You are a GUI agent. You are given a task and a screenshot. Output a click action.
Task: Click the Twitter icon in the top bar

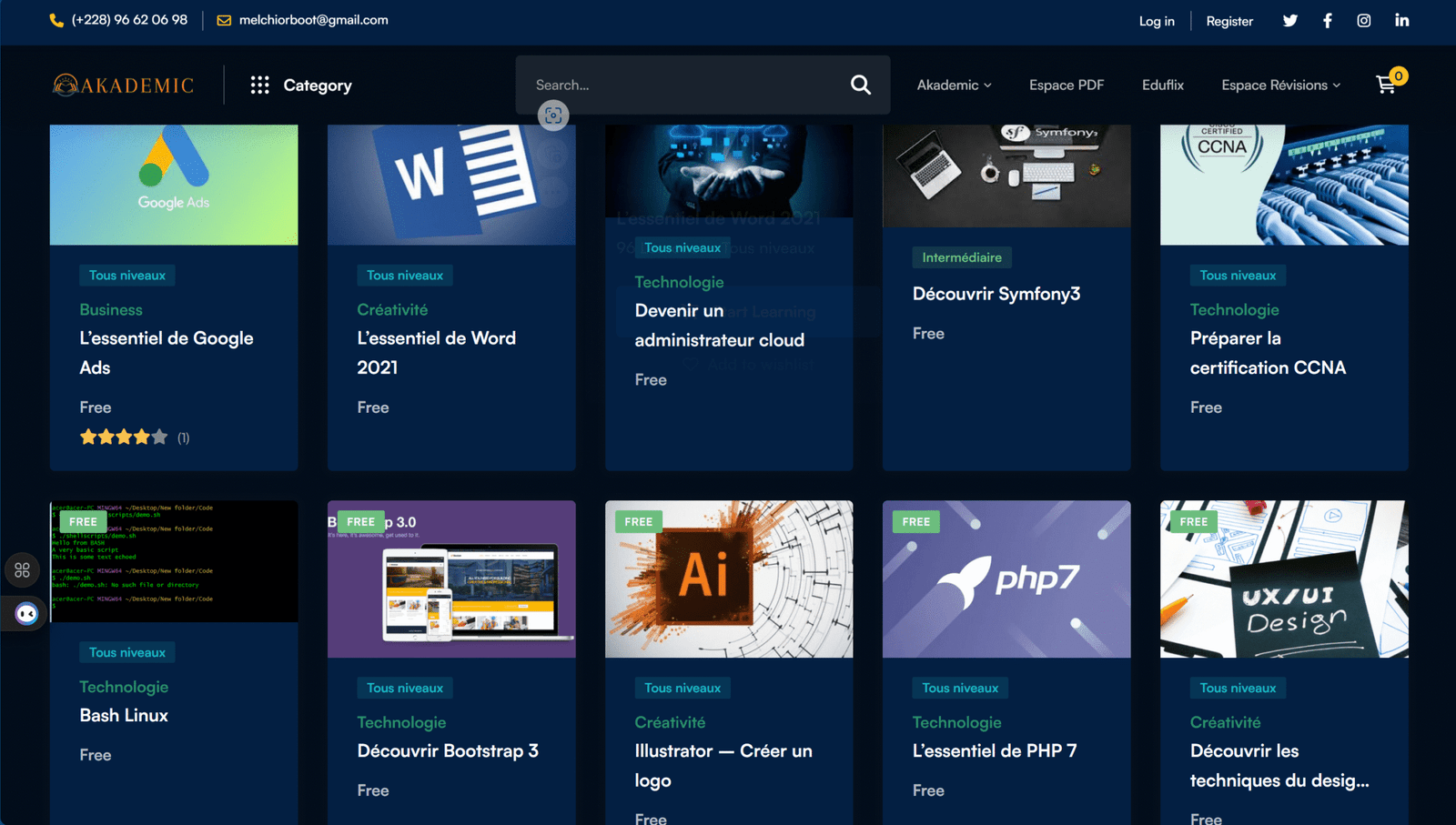(1289, 19)
